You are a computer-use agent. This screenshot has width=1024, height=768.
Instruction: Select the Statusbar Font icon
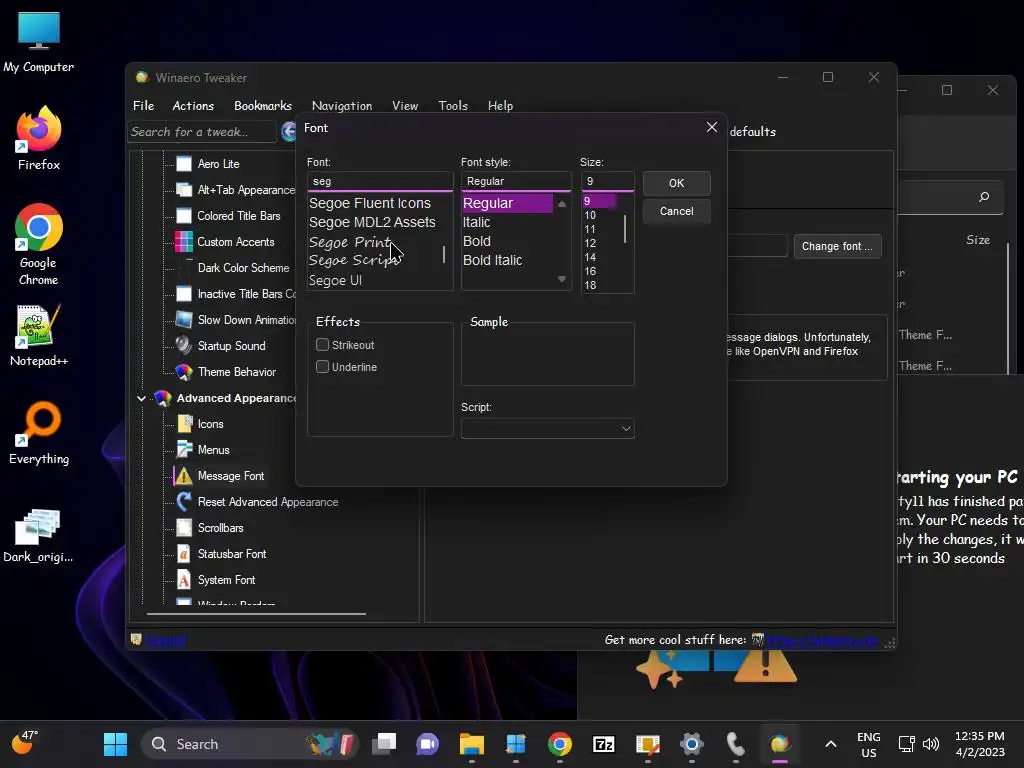(x=184, y=554)
